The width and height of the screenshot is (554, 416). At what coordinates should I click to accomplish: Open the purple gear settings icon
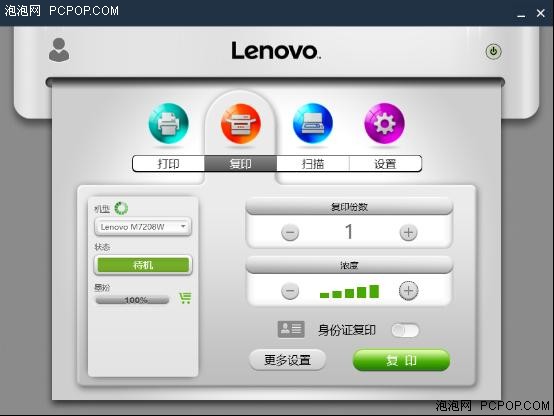click(x=384, y=123)
